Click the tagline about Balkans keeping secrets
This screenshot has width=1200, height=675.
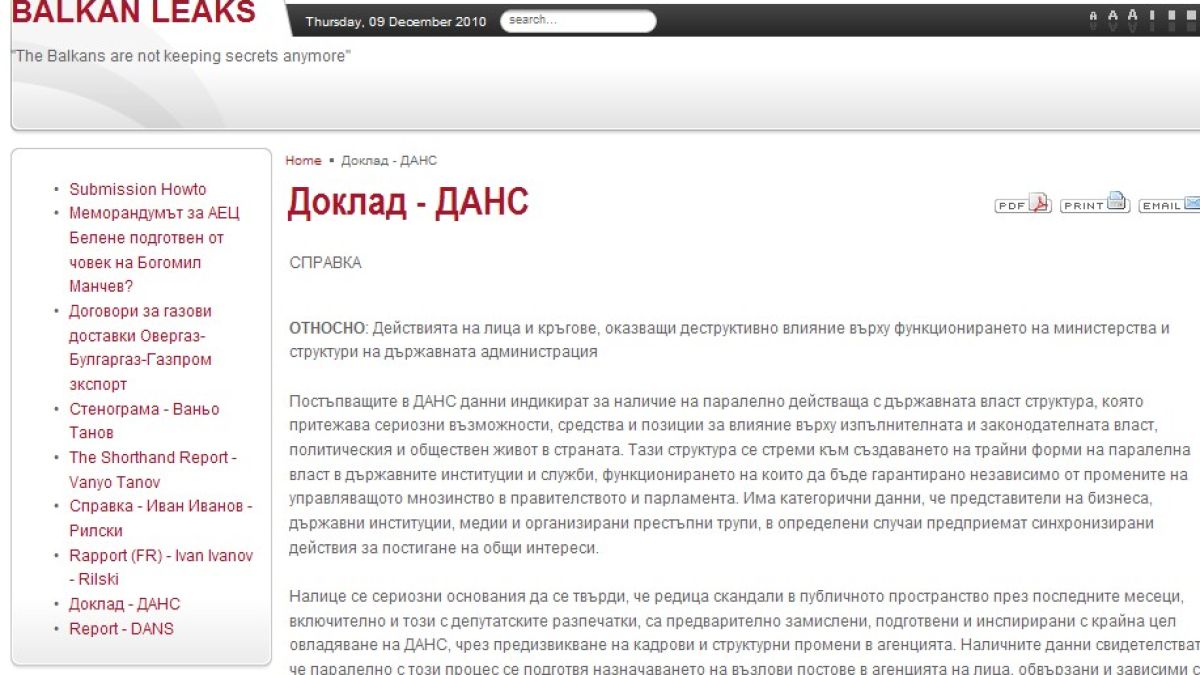(x=181, y=56)
